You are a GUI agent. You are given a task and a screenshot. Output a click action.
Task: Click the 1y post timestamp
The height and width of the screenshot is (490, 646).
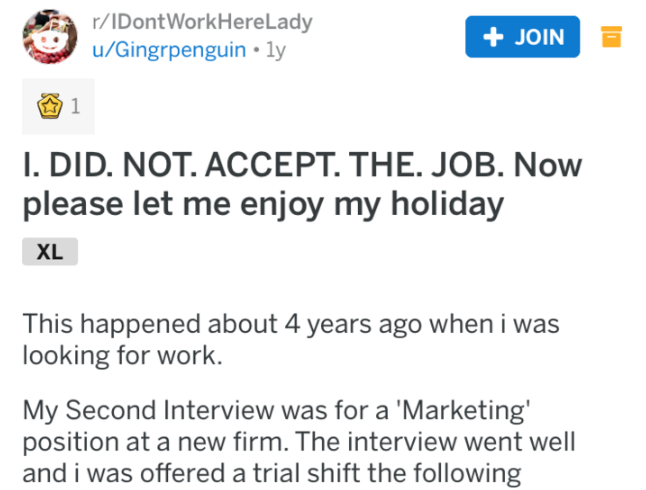pos(274,50)
